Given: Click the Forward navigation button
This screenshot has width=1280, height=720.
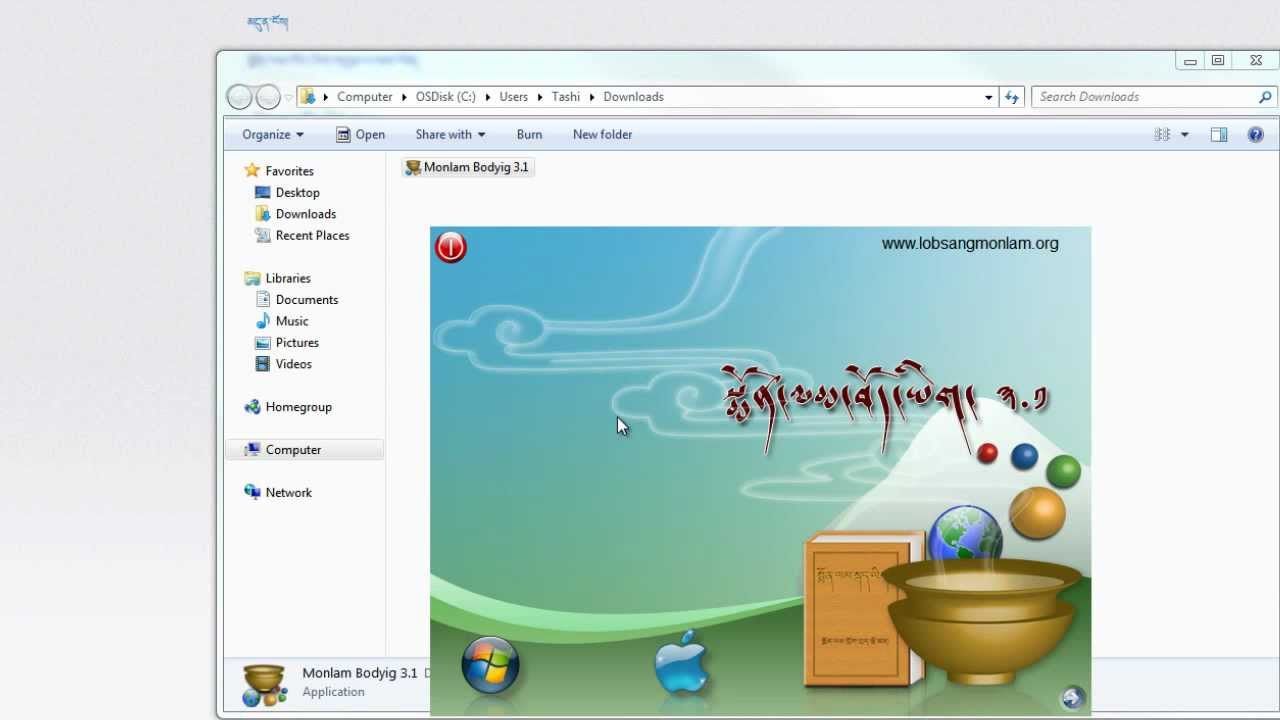Looking at the screenshot, I should [268, 97].
